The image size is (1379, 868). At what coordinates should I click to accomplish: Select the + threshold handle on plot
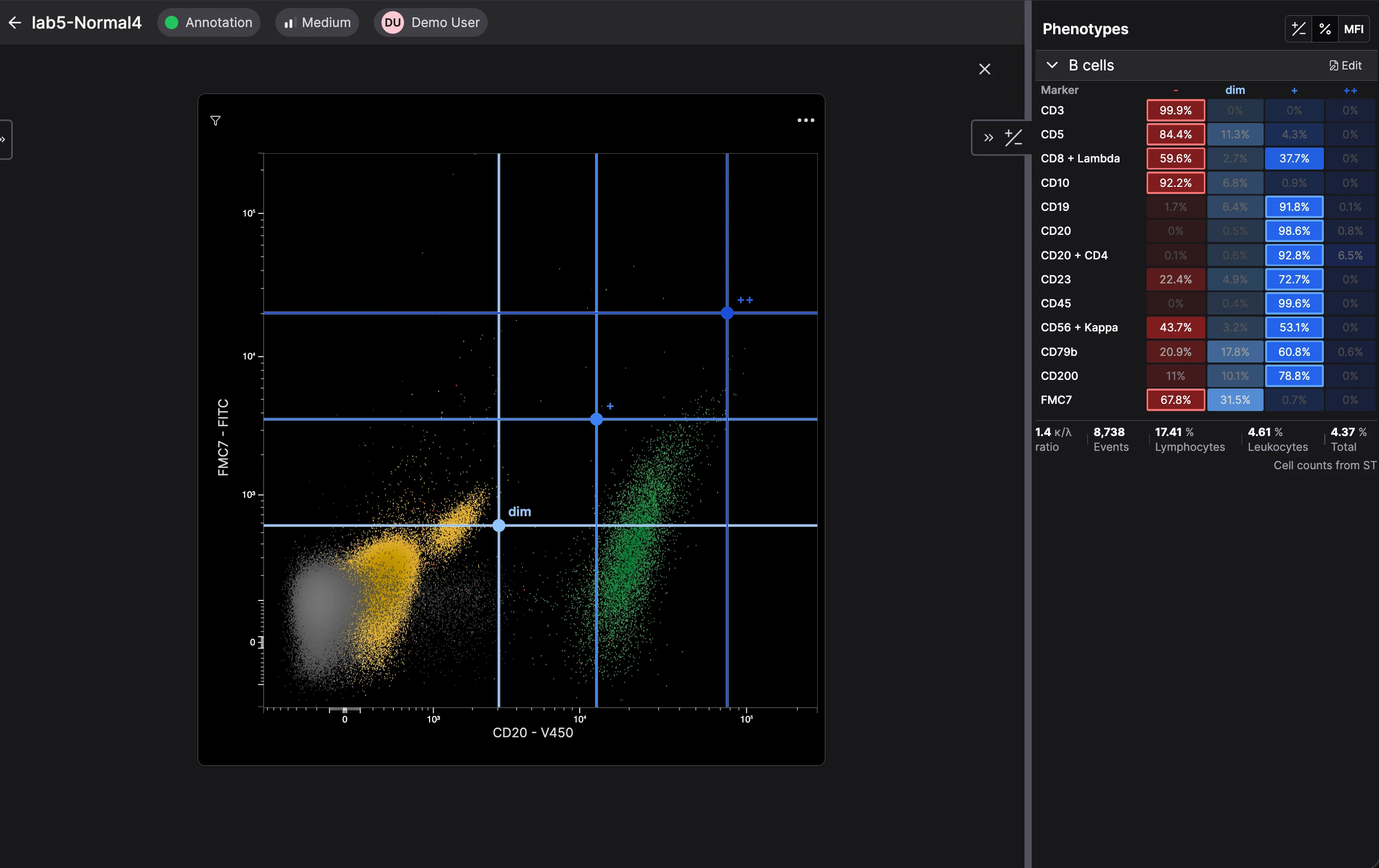pyautogui.click(x=596, y=419)
